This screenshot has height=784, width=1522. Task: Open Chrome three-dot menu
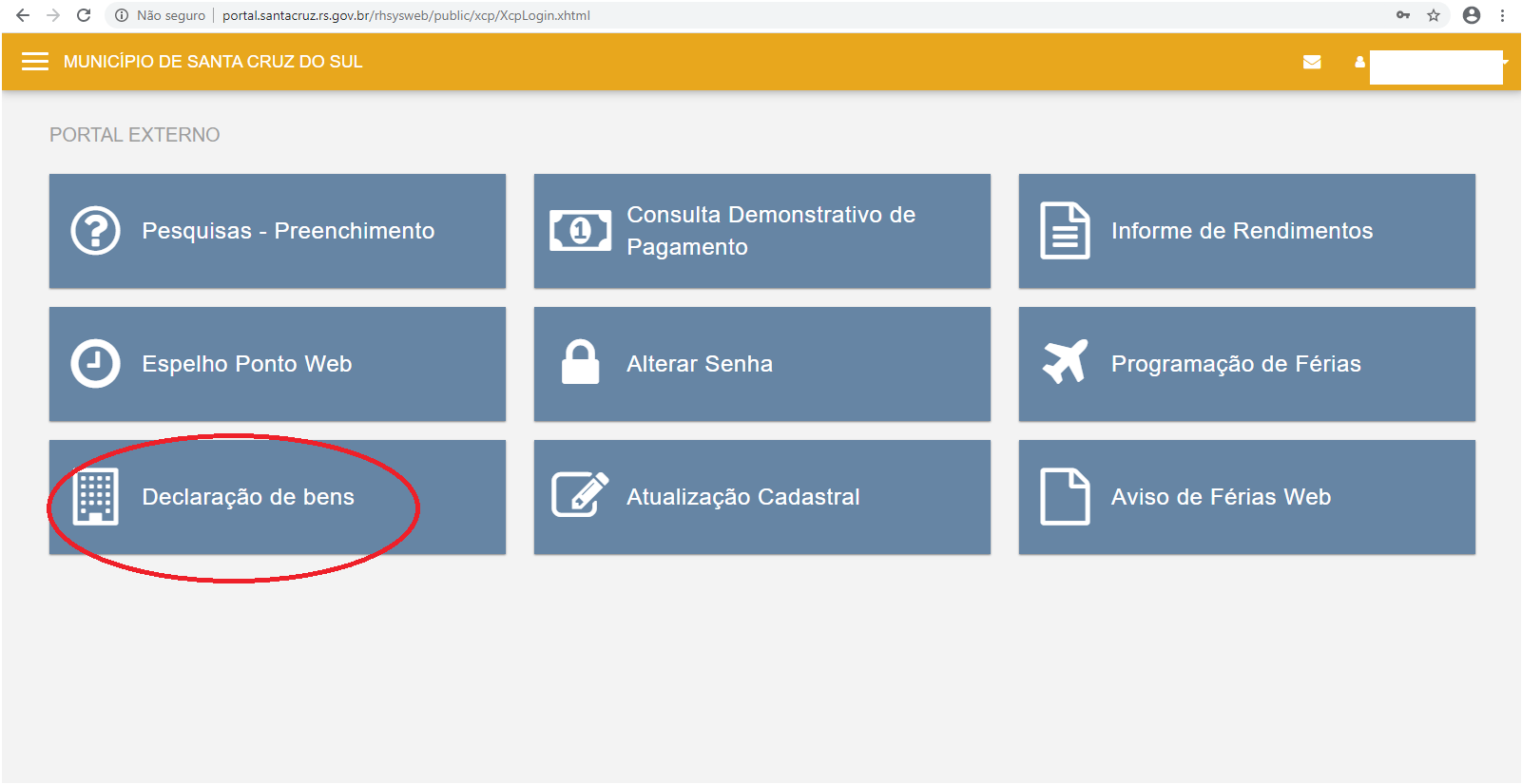[x=1503, y=15]
